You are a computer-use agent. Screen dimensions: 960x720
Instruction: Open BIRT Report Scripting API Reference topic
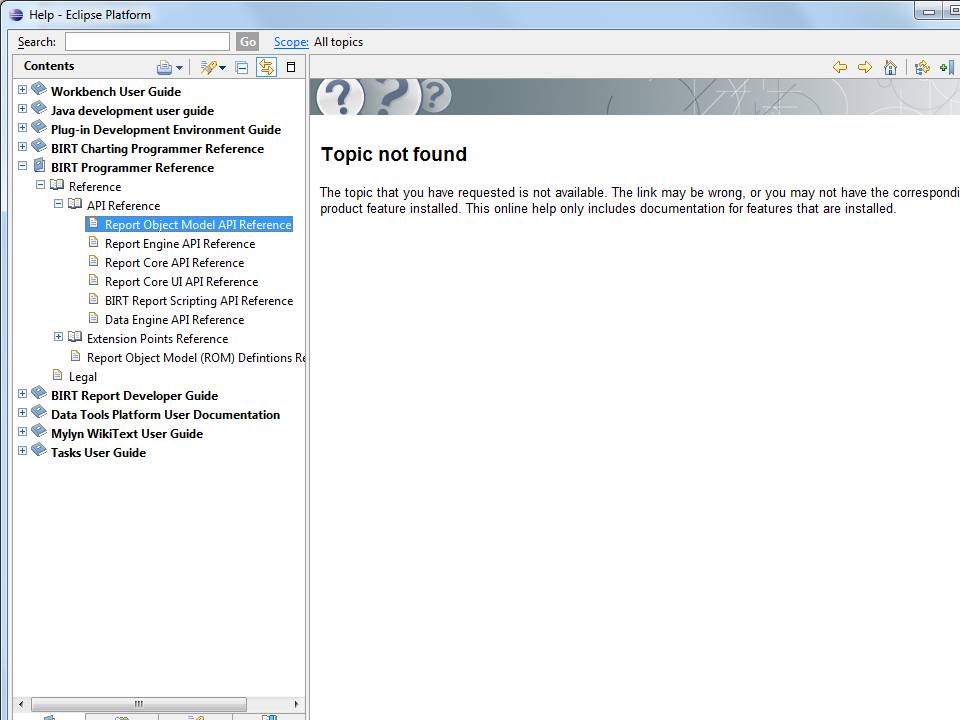click(x=199, y=301)
